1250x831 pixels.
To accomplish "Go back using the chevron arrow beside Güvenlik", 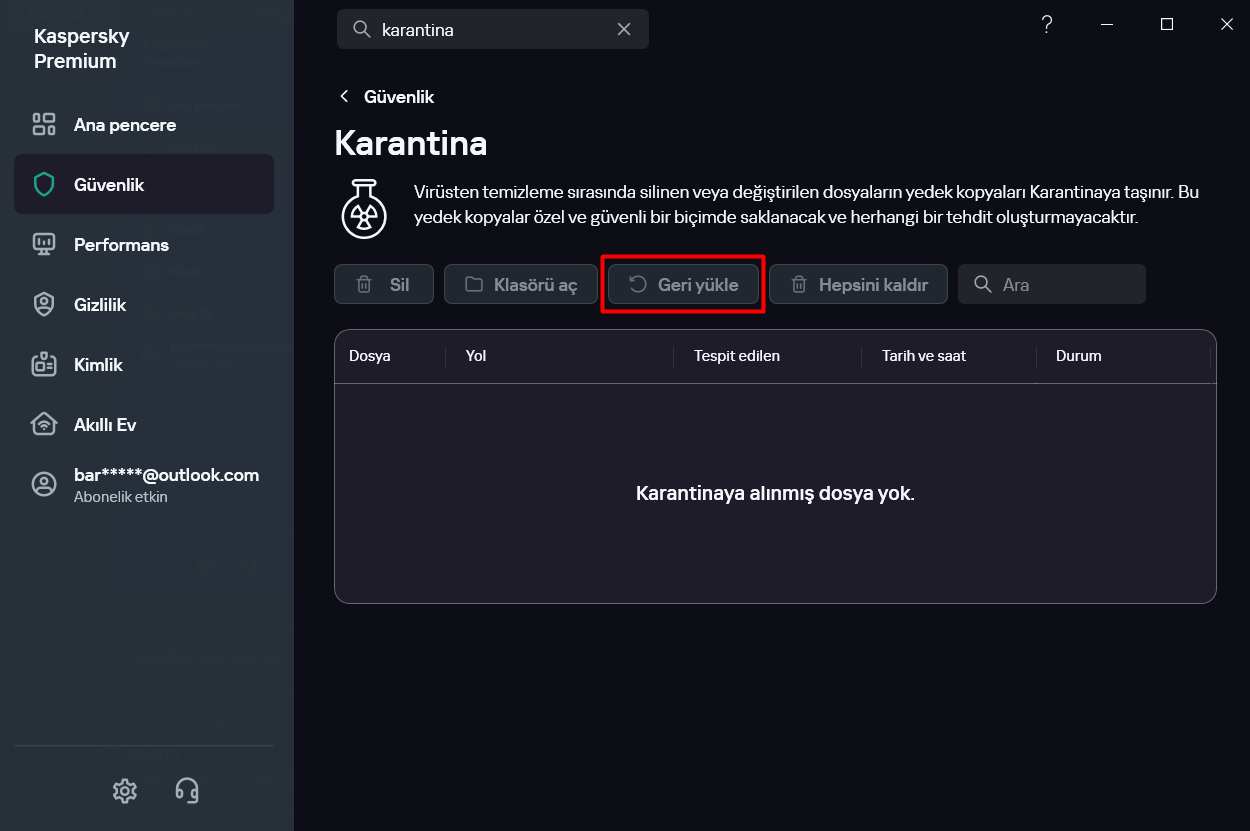I will [345, 97].
